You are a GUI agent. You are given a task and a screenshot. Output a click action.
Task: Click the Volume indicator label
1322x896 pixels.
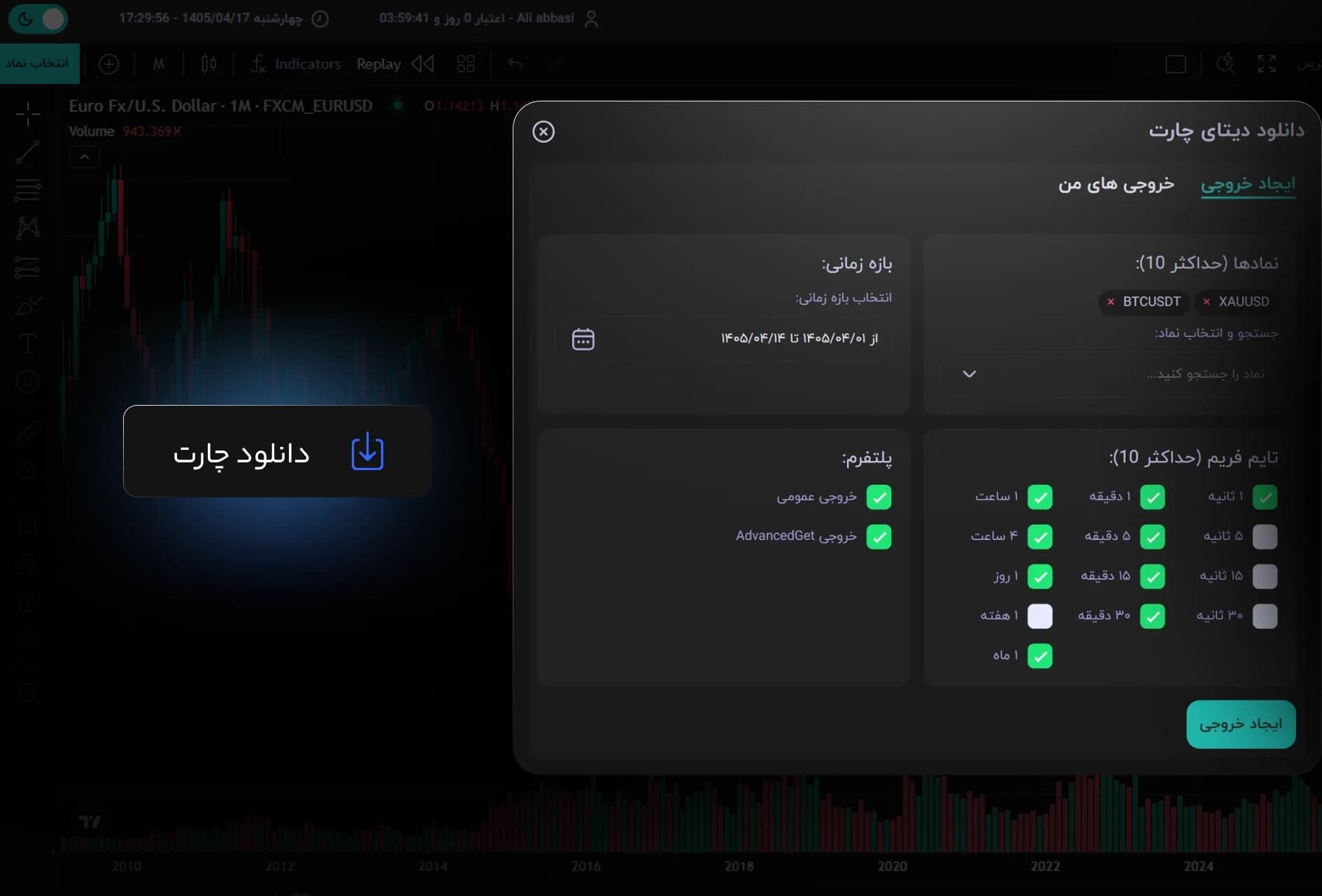click(92, 131)
